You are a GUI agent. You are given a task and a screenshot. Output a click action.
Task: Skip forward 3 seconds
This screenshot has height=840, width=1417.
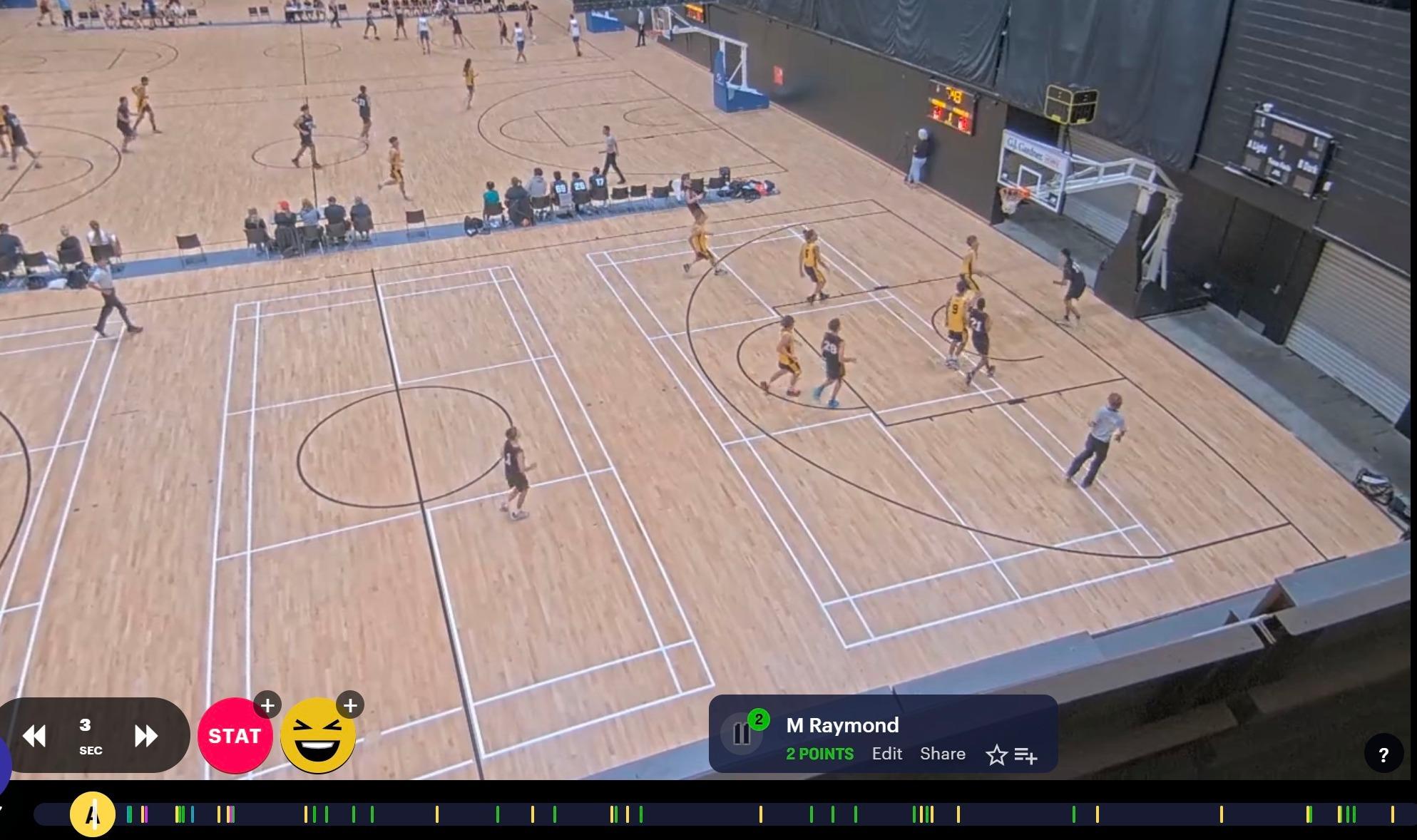click(x=145, y=736)
